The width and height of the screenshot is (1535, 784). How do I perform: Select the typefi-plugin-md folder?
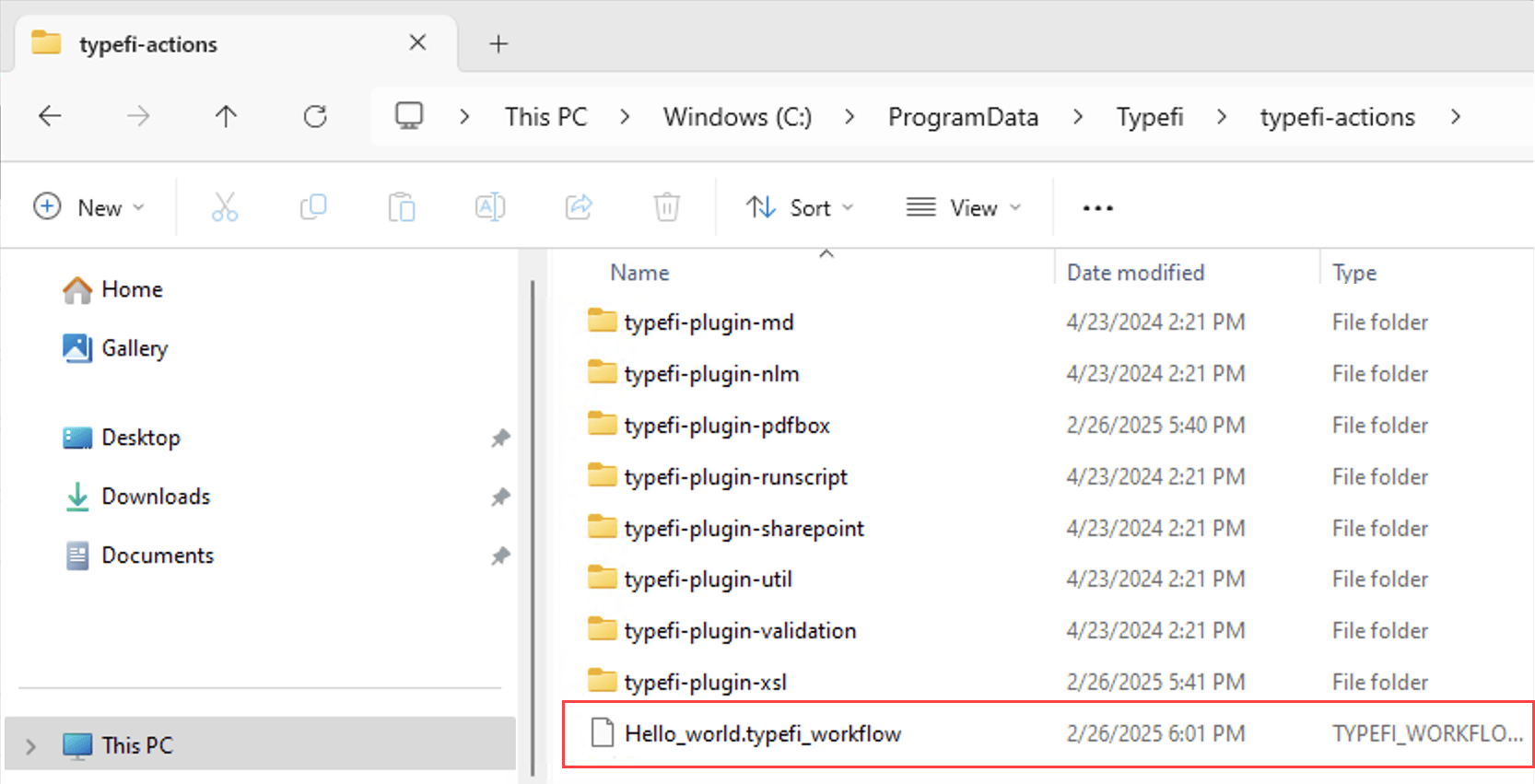coord(709,322)
